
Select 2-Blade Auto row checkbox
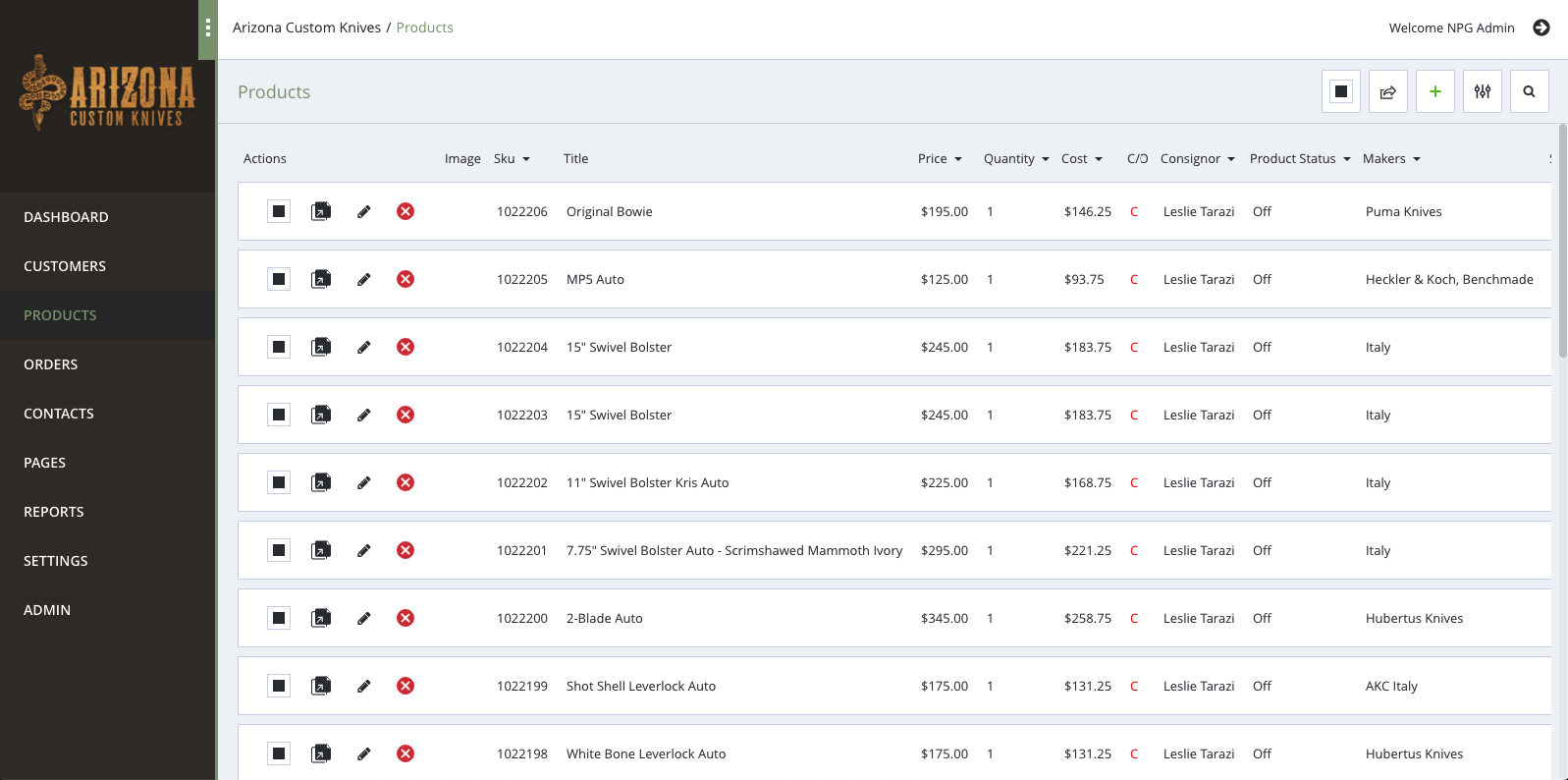click(x=279, y=618)
